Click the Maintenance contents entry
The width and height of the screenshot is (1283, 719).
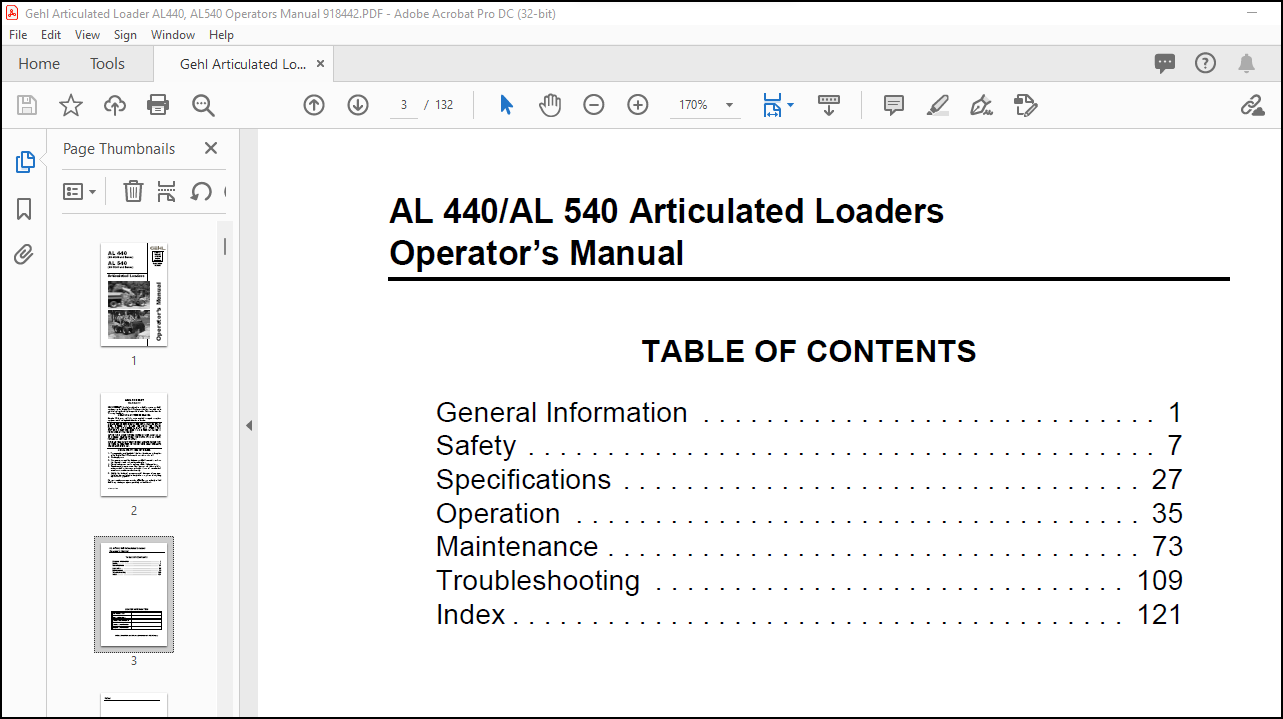(809, 547)
